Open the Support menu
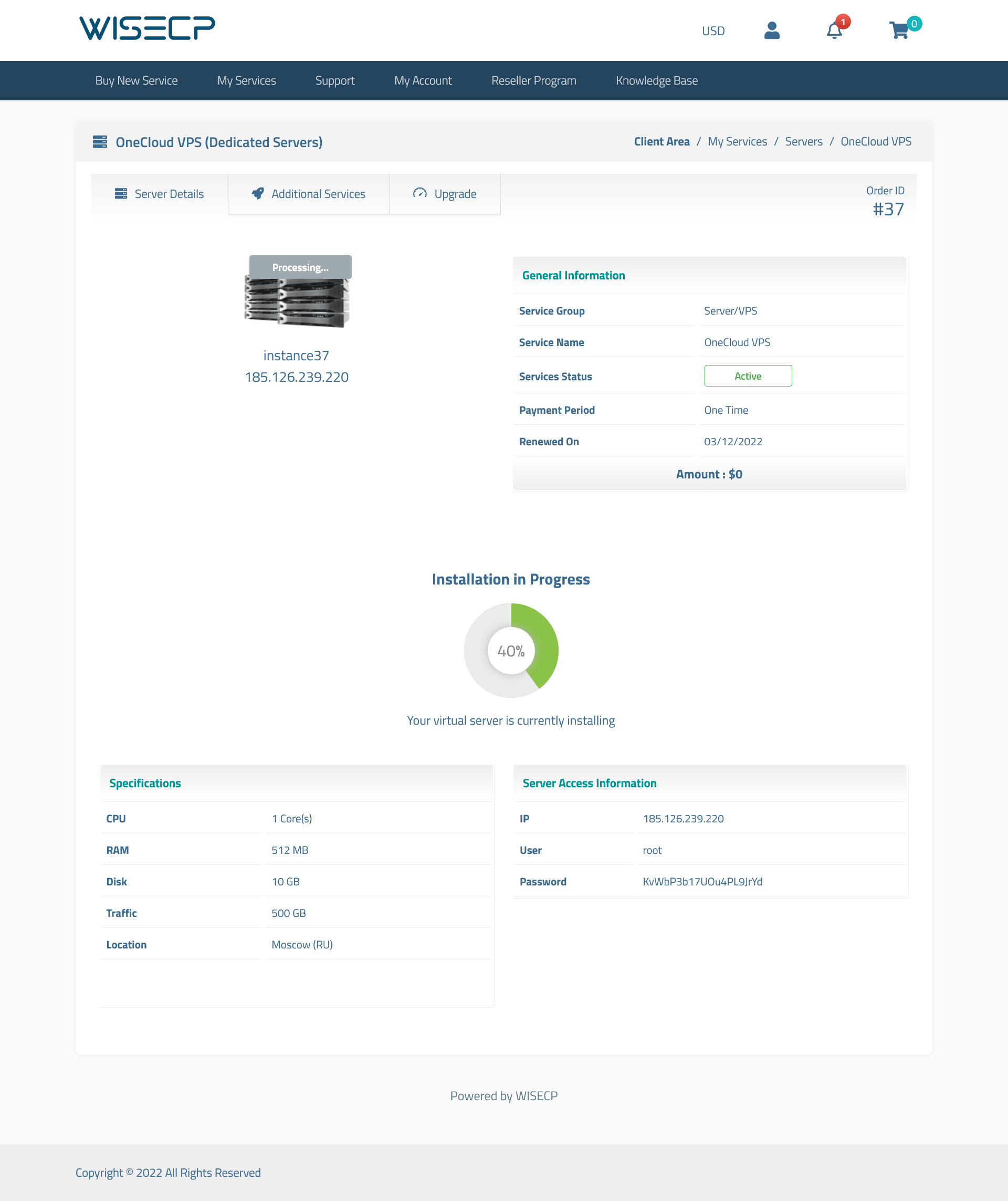Screen dimensions: 1008x1201 [335, 81]
